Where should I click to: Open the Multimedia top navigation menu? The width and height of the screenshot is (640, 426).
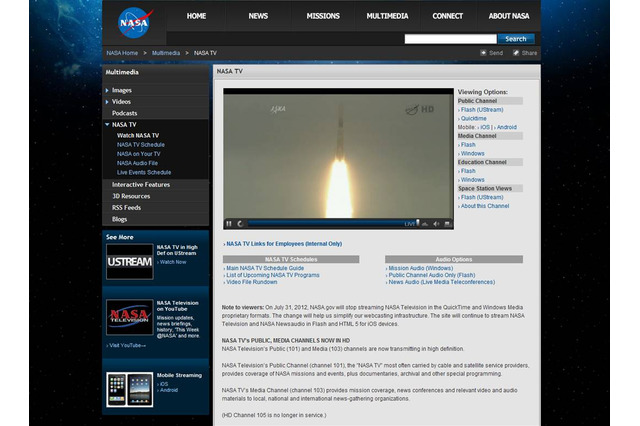(x=386, y=16)
